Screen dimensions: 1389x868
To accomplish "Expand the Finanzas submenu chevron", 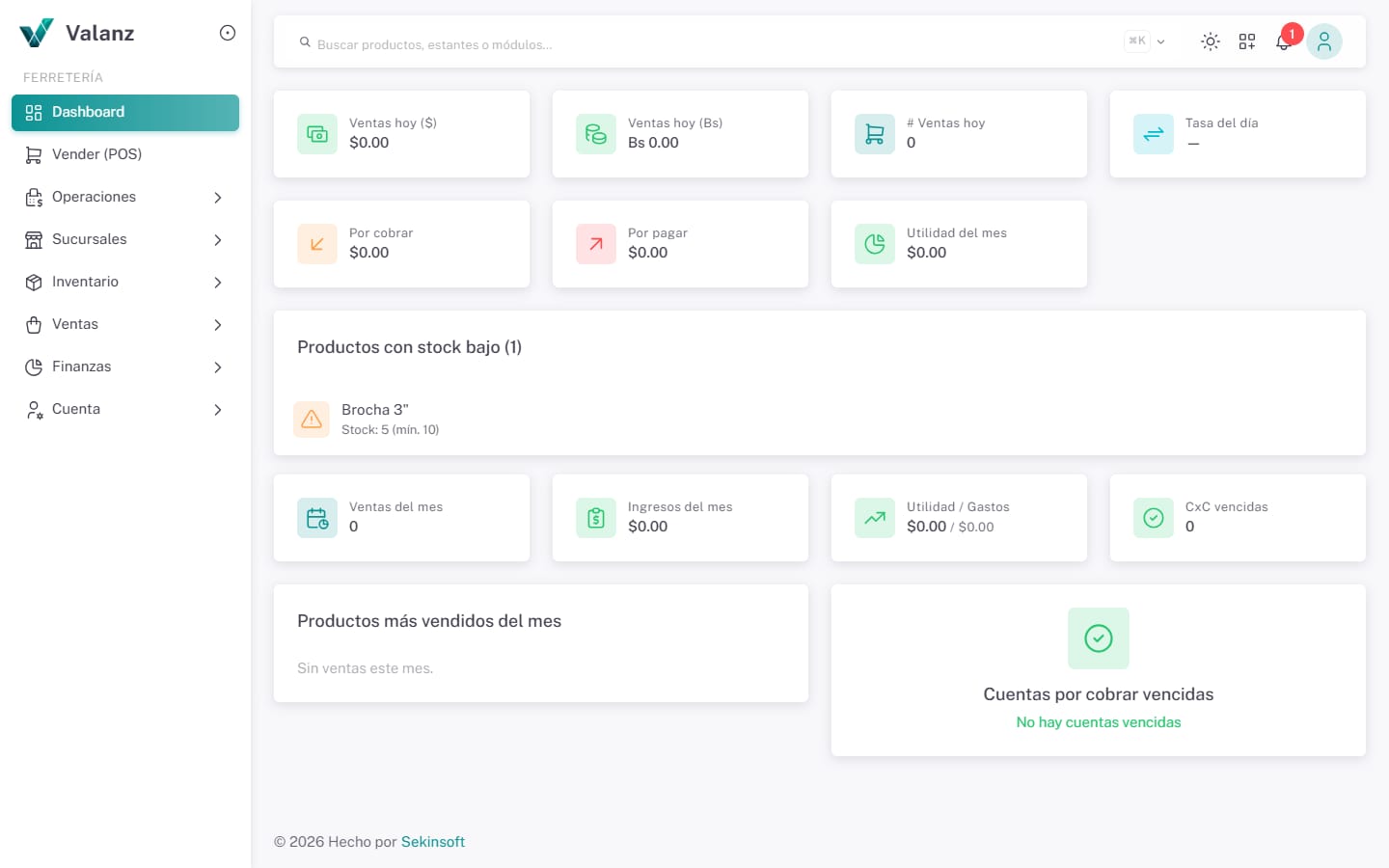I will [218, 367].
